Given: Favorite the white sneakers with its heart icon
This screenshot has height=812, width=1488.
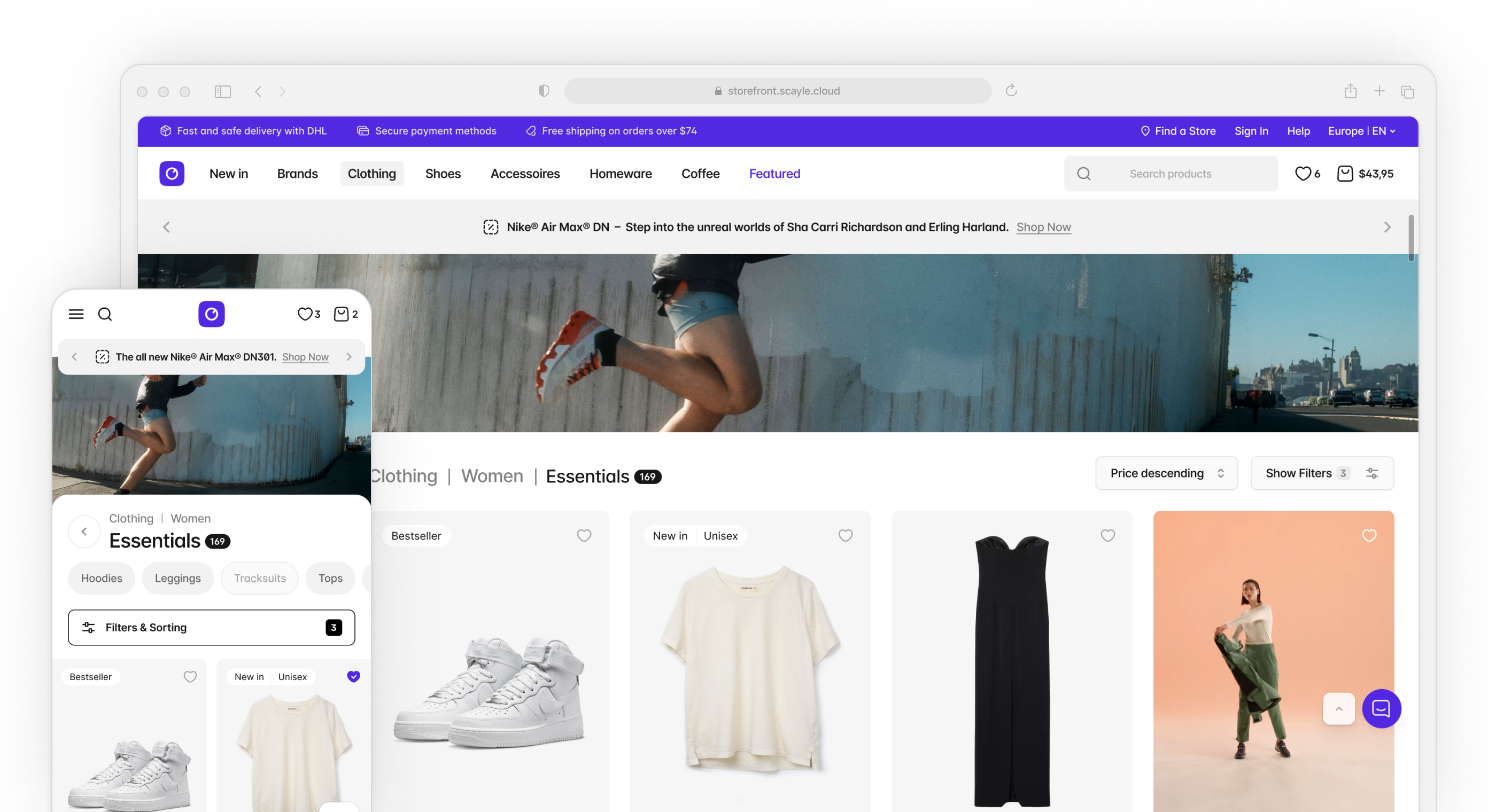Looking at the screenshot, I should pyautogui.click(x=584, y=536).
